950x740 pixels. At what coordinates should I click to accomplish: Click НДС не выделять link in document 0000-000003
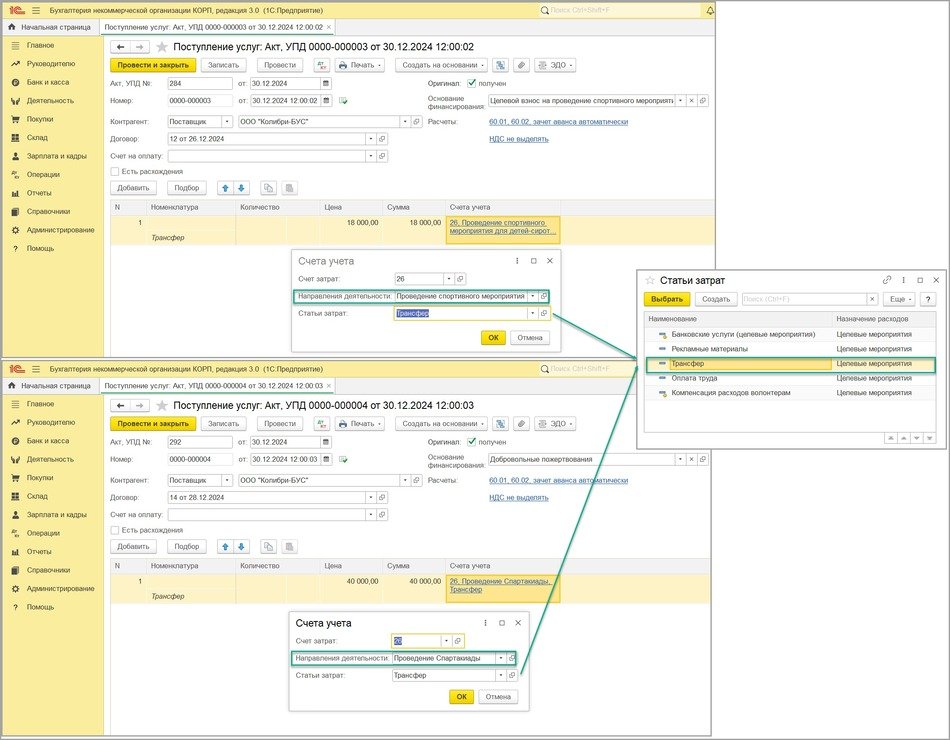(x=518, y=139)
